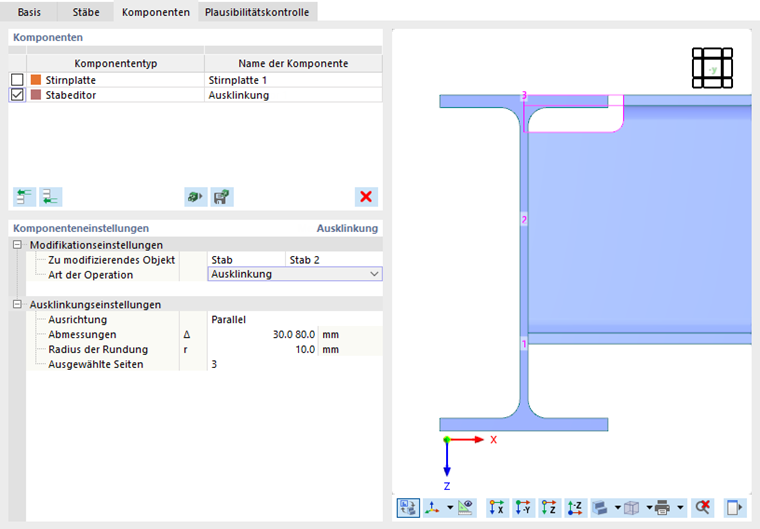The width and height of the screenshot is (760, 529).
Task: Click the detach preview window icon
Action: [734, 508]
